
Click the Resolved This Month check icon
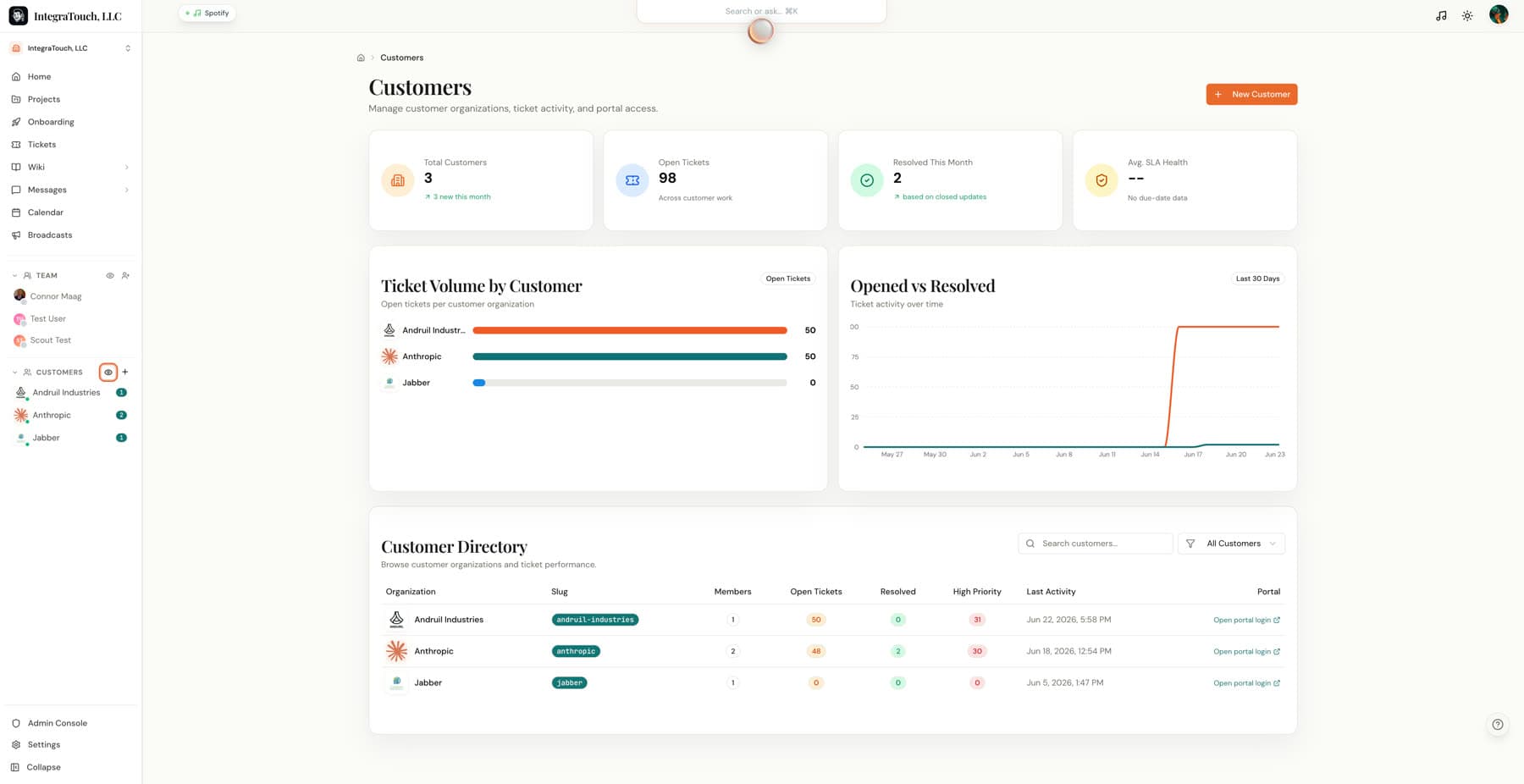click(x=867, y=180)
